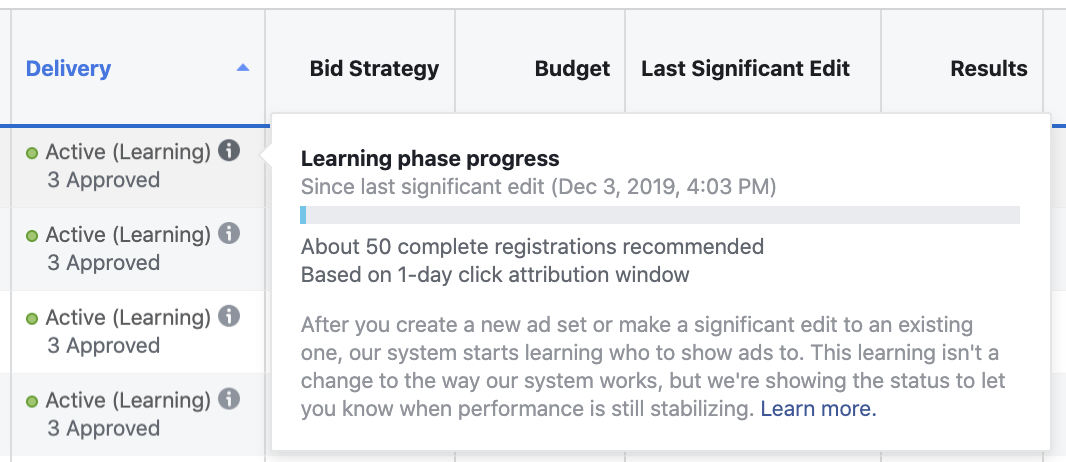The image size is (1066, 462).
Task: Click 3 Approved text in third row
Action: tap(103, 346)
